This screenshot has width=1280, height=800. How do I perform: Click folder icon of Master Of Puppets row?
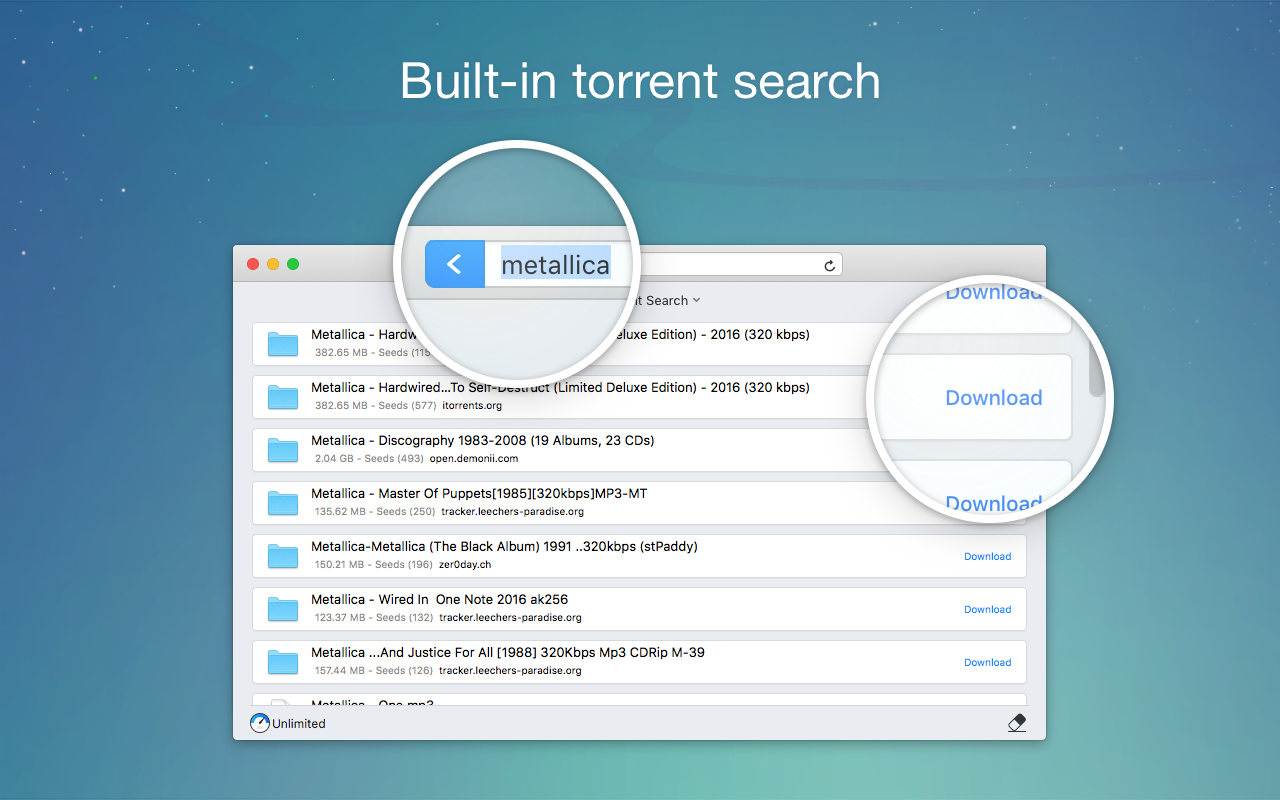[283, 503]
